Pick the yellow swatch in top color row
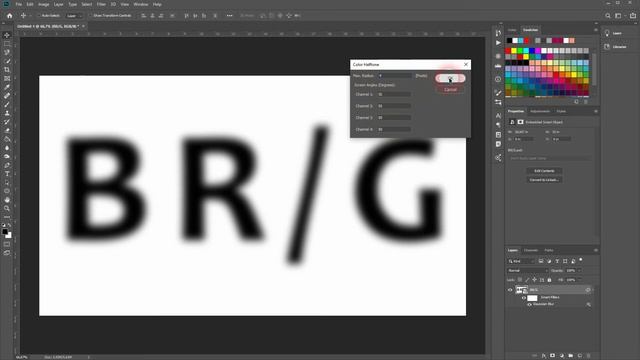Screen dimensions: 640x360 (x=514, y=51)
